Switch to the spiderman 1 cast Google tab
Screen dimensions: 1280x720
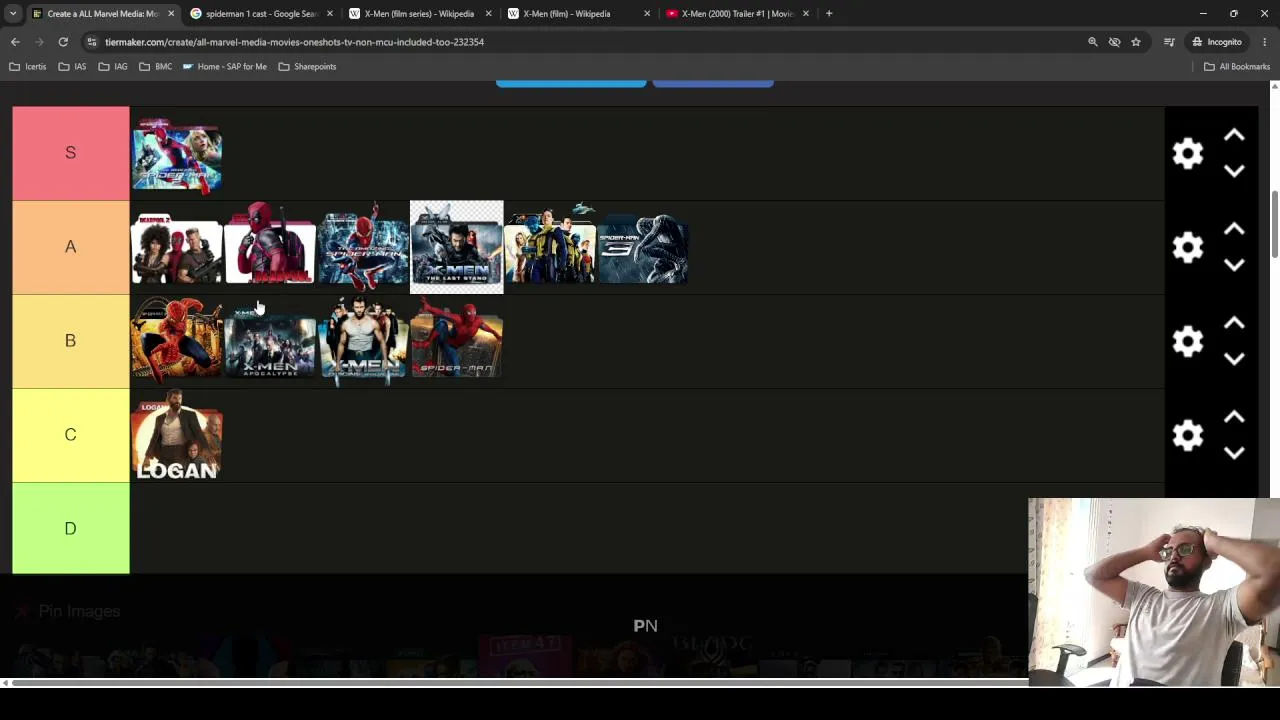pyautogui.click(x=261, y=14)
